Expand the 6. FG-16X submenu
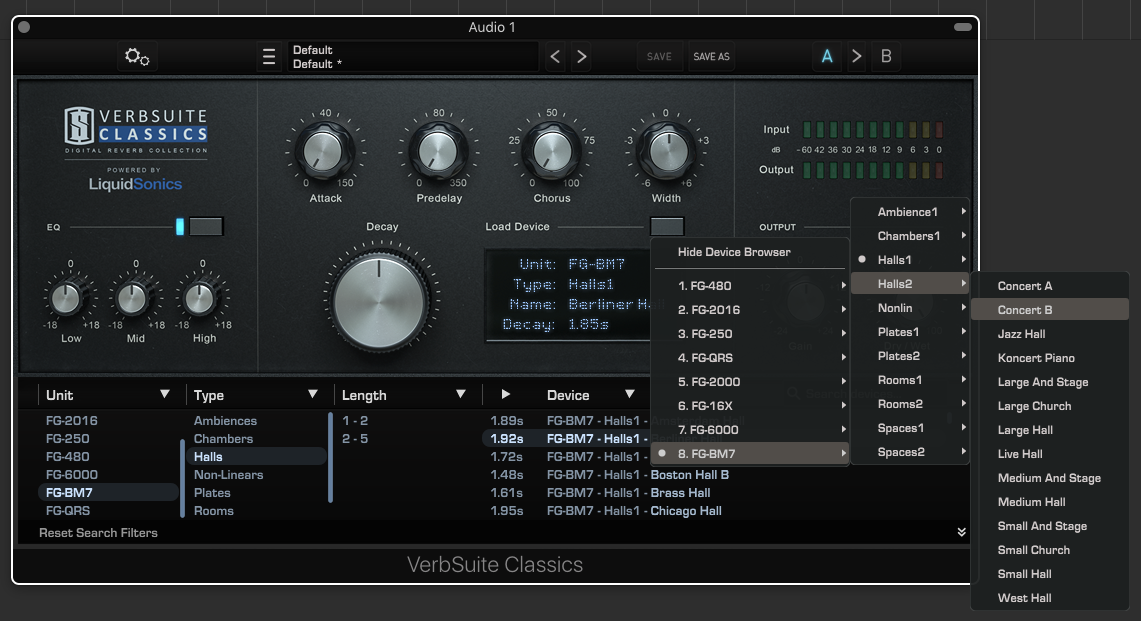 click(750, 406)
